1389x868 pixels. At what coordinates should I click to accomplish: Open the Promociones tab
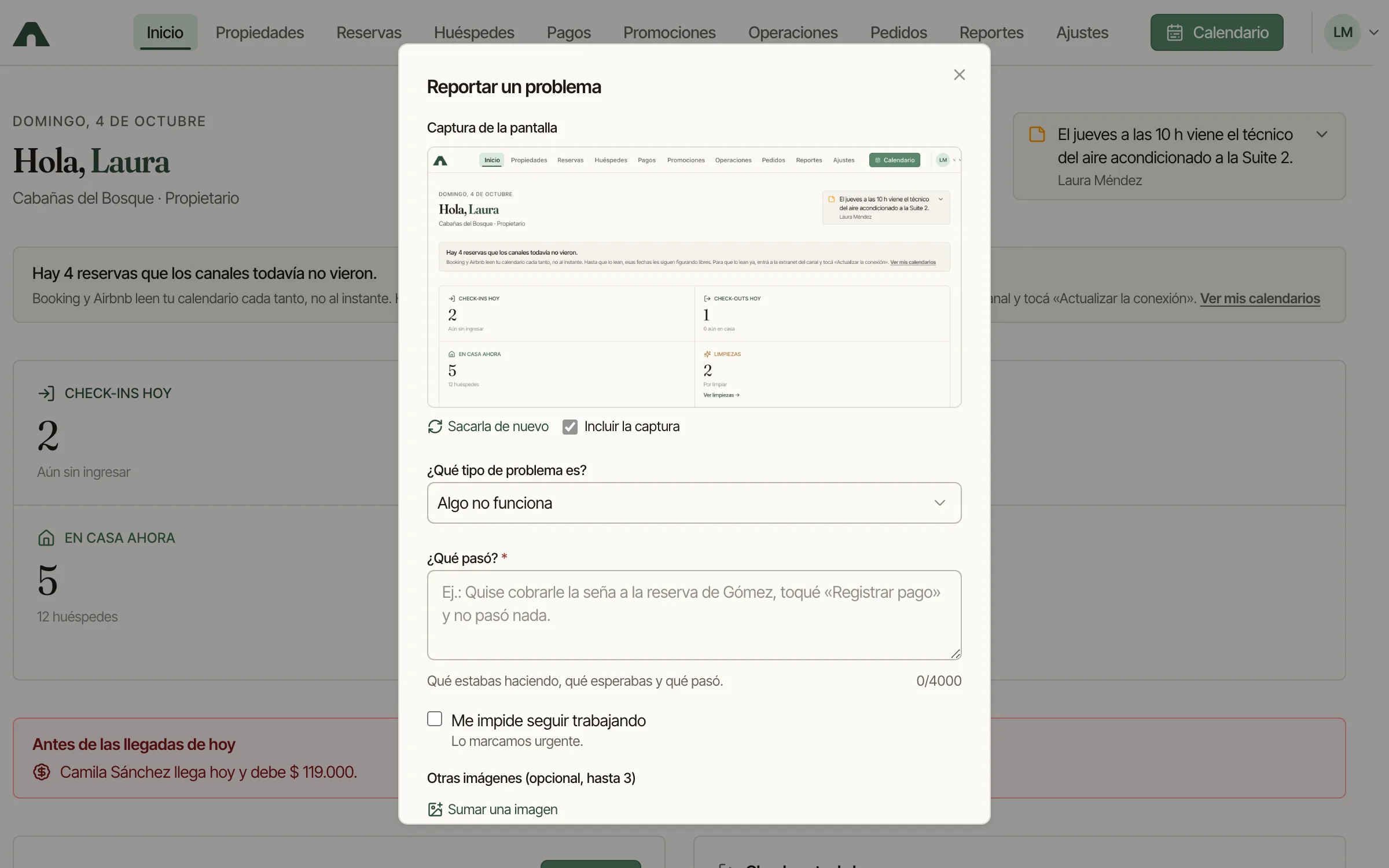pos(670,32)
